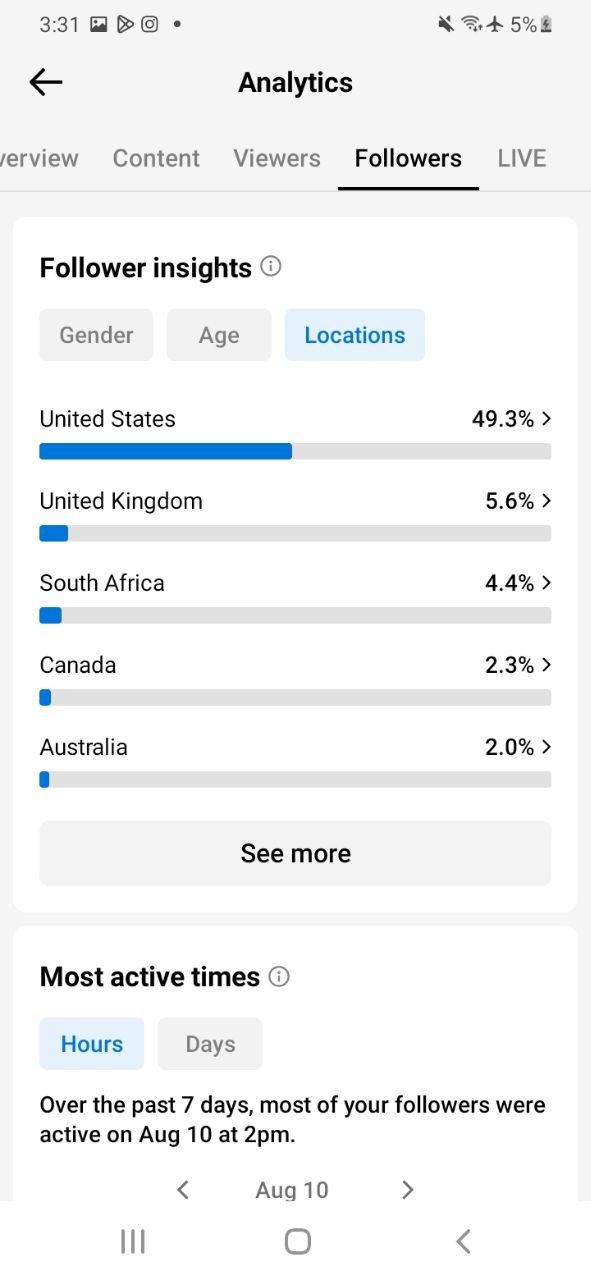Tap the Most active times info icon
This screenshot has height=1280, width=591.
point(279,976)
